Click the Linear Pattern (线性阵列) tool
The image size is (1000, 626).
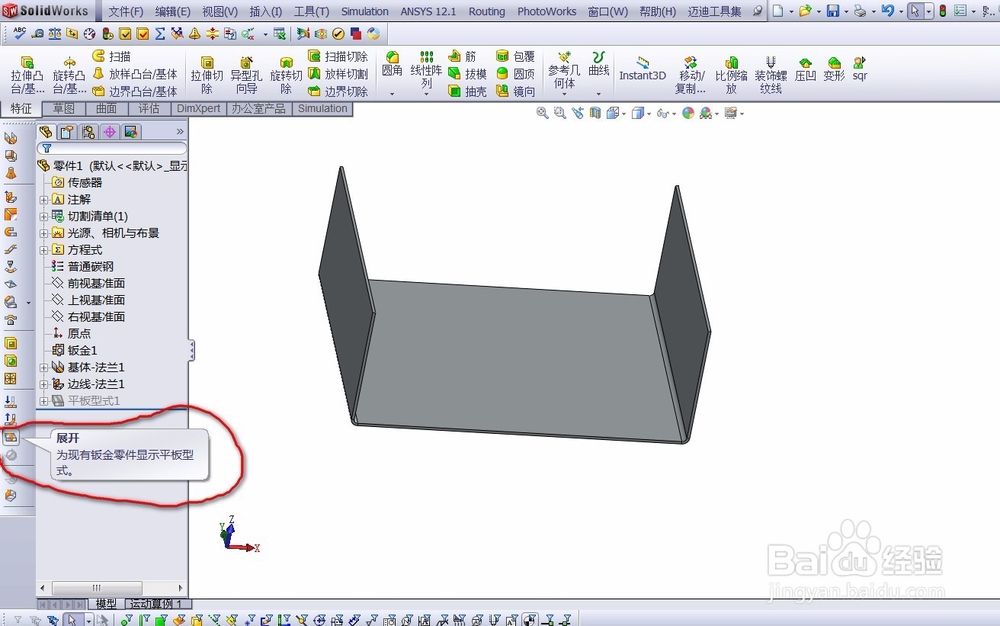tap(426, 69)
